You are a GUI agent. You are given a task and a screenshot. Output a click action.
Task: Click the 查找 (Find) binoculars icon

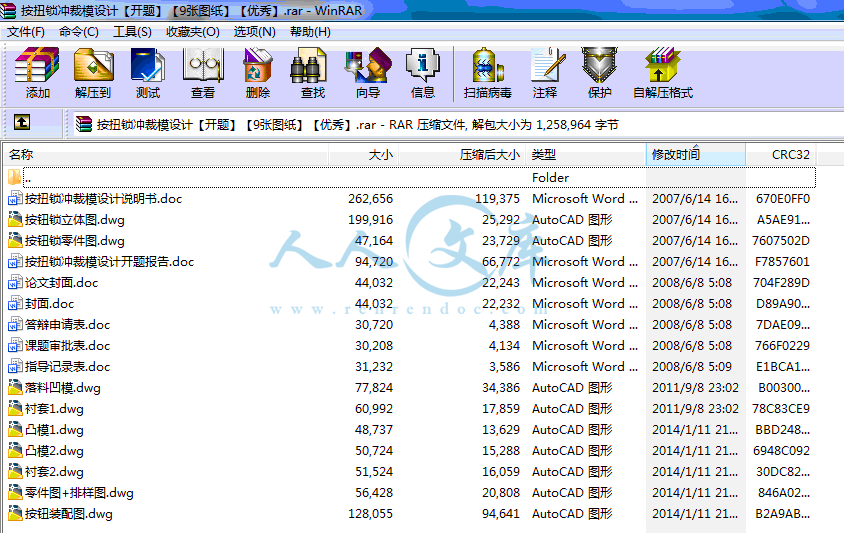(308, 65)
